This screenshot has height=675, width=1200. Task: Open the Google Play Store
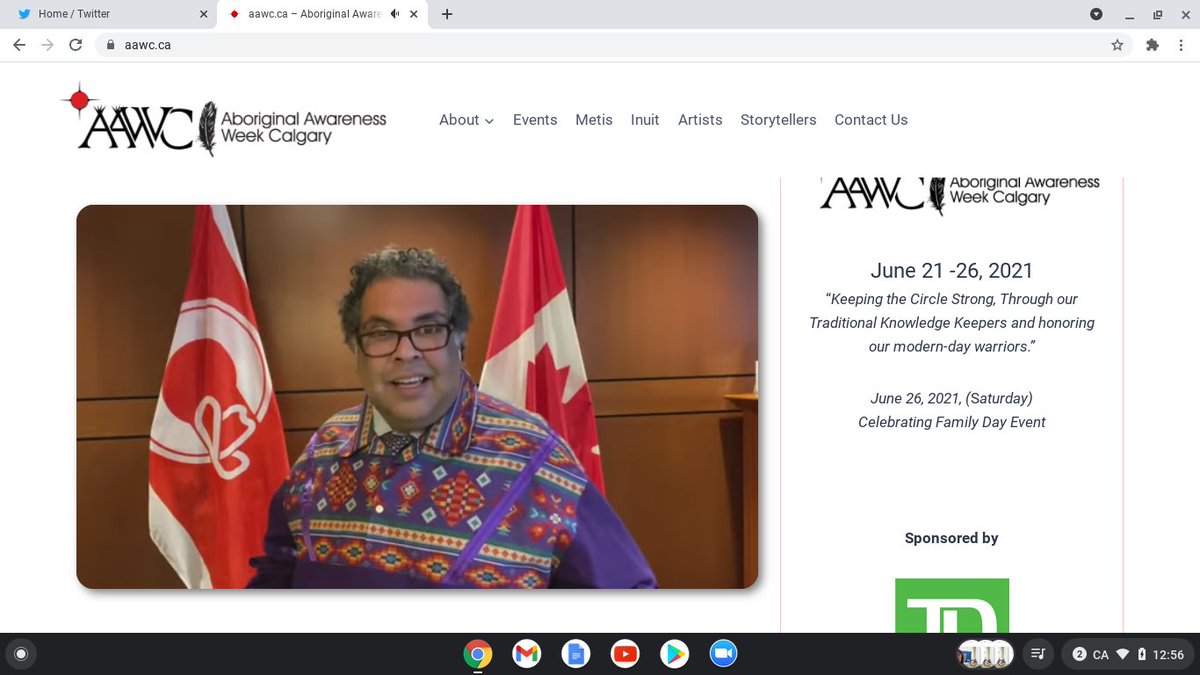[x=674, y=654]
